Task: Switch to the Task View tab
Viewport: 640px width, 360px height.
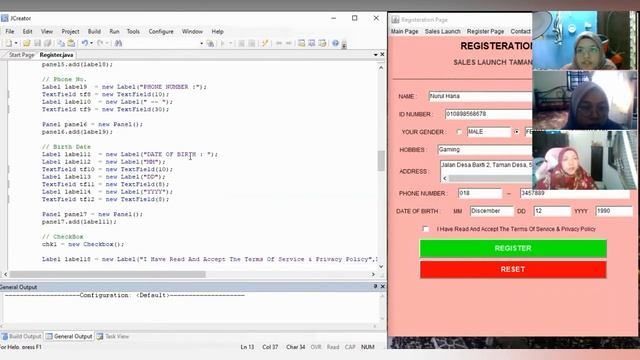Action: pyautogui.click(x=113, y=336)
